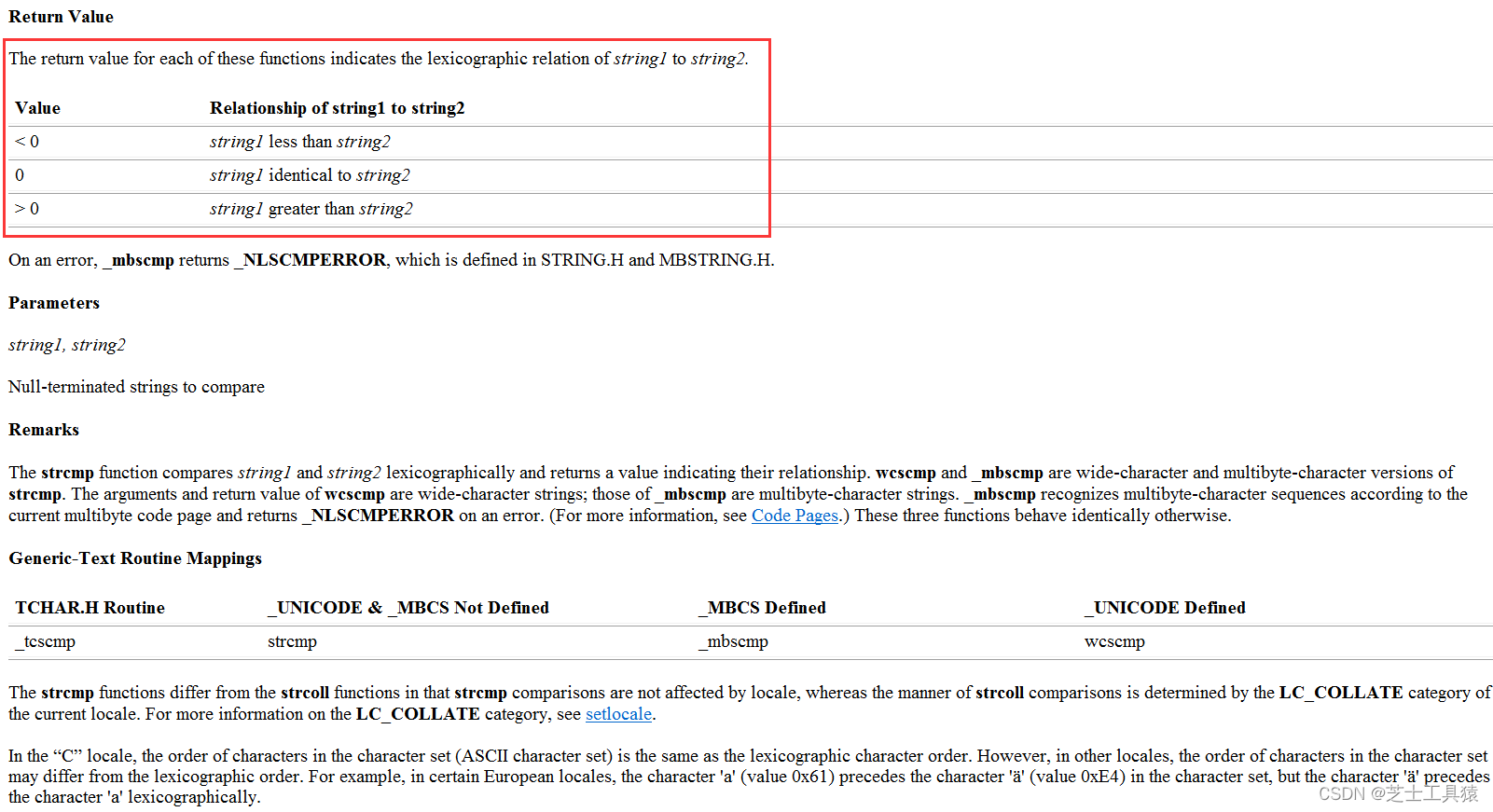Click the '_NLSCMPERROR' text in error sentence
Screen dimensions: 1493x812
pos(310,260)
